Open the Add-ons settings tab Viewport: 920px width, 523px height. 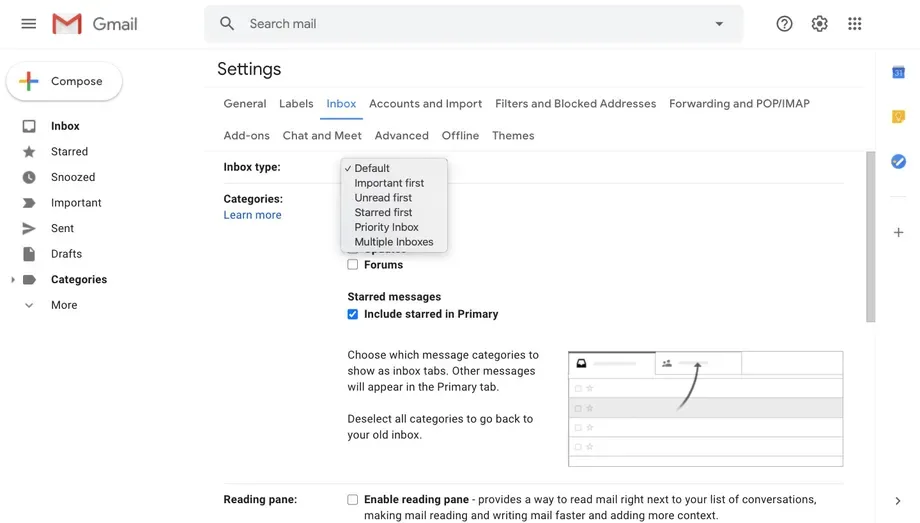246,136
